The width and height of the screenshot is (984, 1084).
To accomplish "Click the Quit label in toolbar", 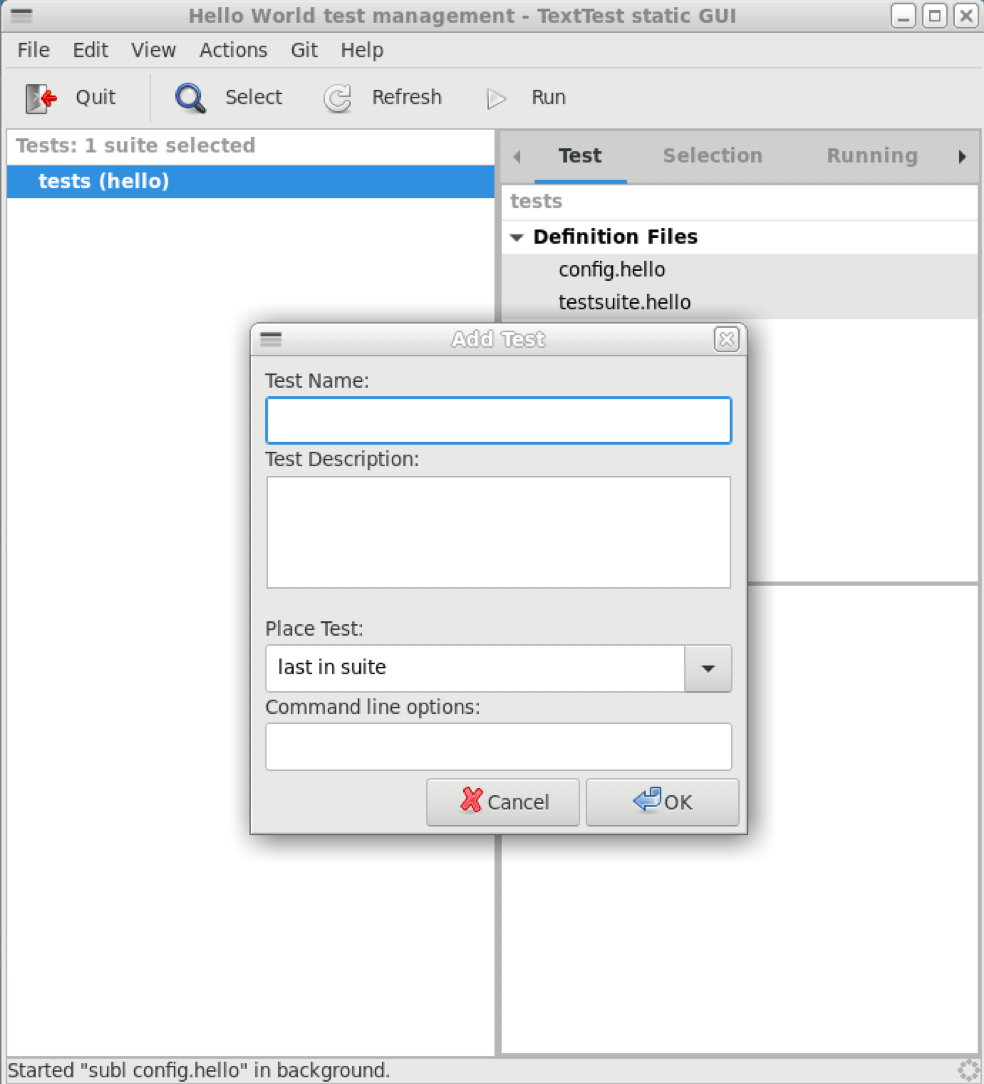I will point(95,97).
